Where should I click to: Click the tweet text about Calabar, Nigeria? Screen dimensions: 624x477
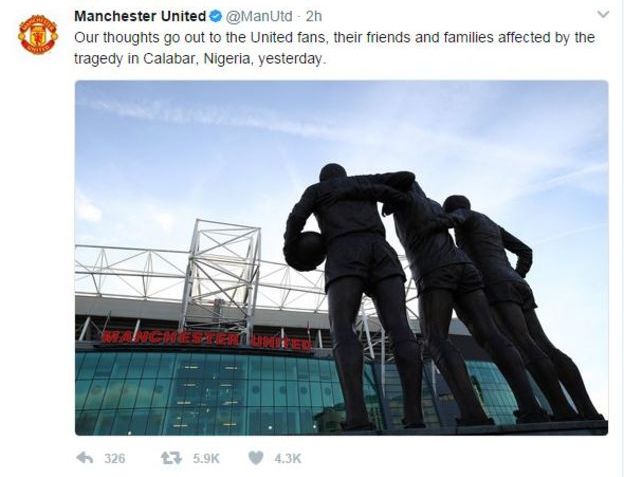point(334,48)
